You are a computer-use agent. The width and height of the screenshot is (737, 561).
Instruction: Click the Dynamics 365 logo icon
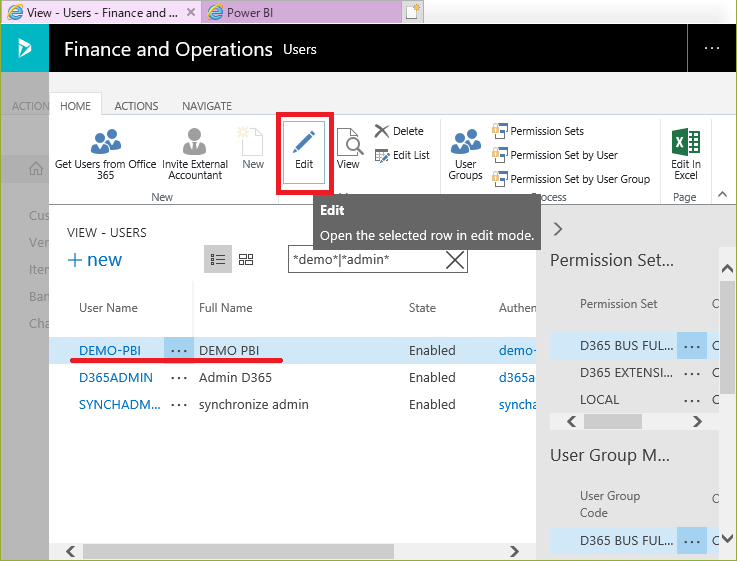click(24, 48)
